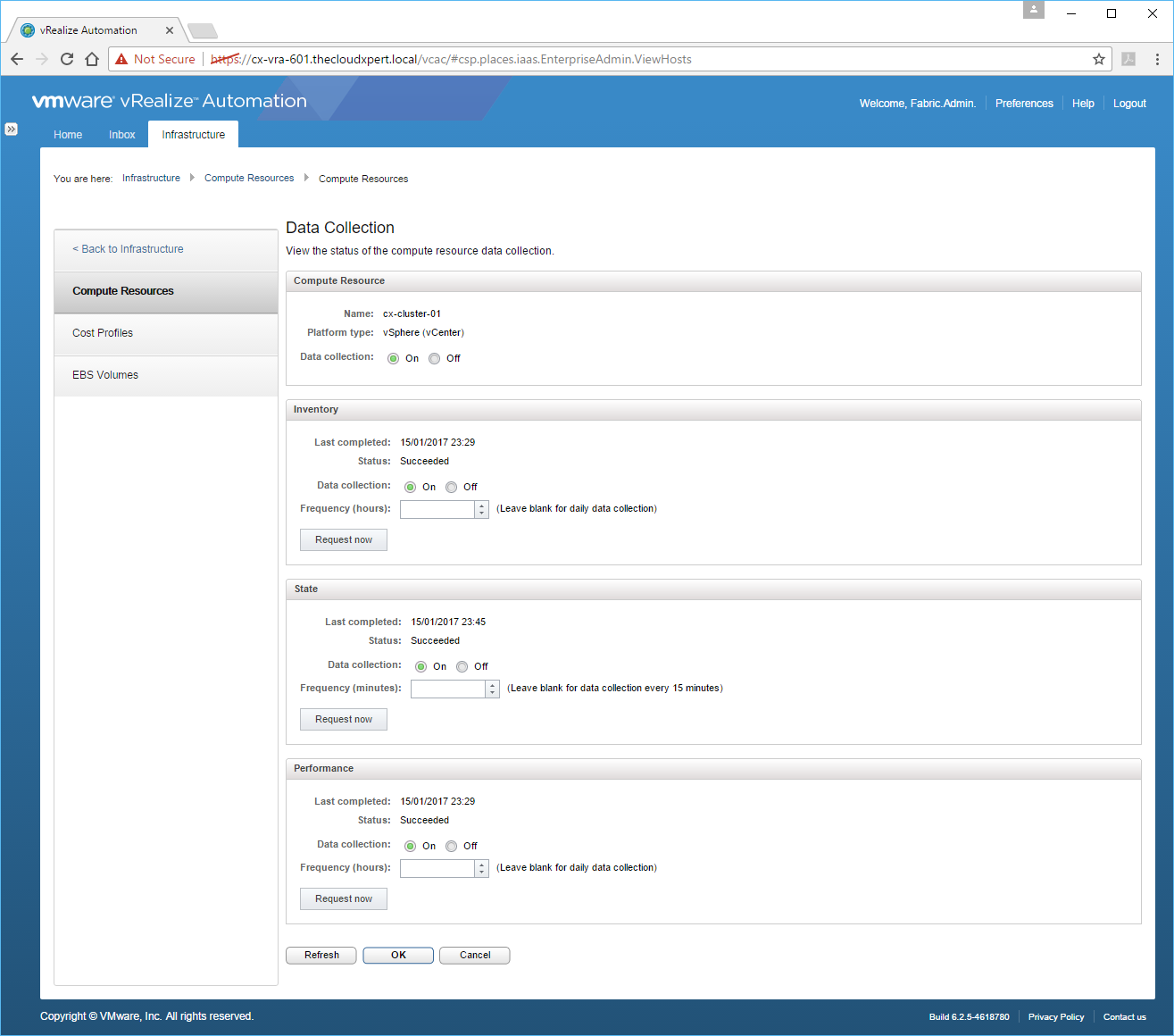This screenshot has height=1036, width=1174.
Task: Bookmark this page with the star icon
Action: tap(1099, 59)
